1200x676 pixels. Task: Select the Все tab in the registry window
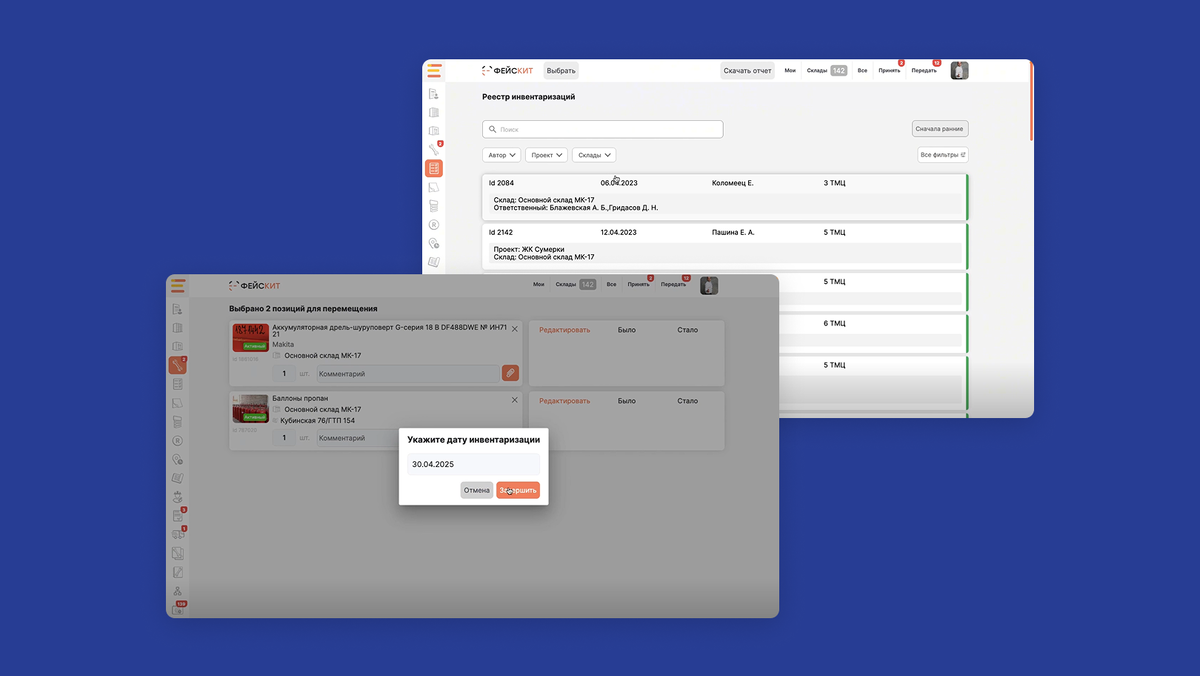[x=862, y=71]
